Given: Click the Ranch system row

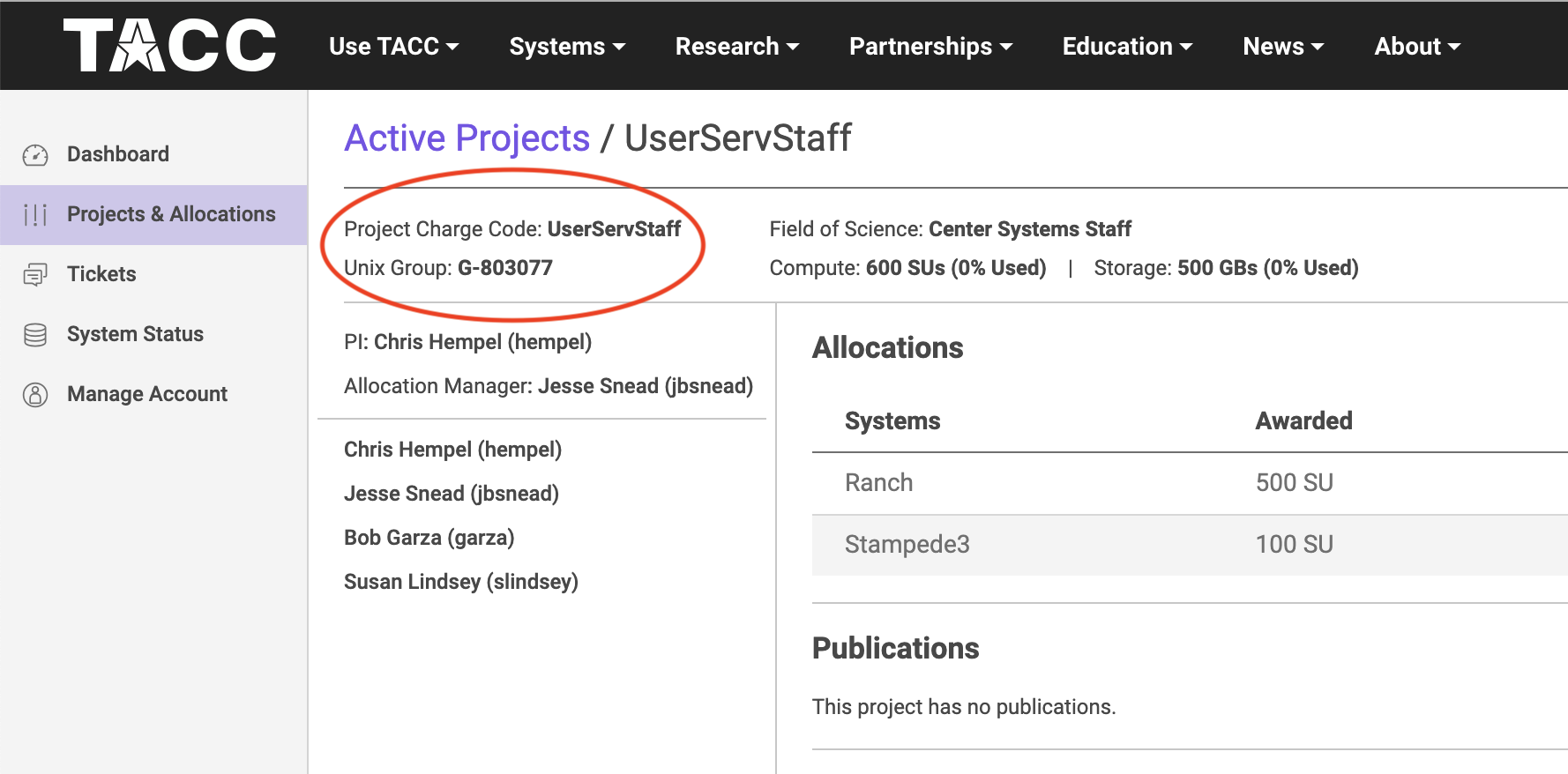Looking at the screenshot, I should [x=1190, y=483].
